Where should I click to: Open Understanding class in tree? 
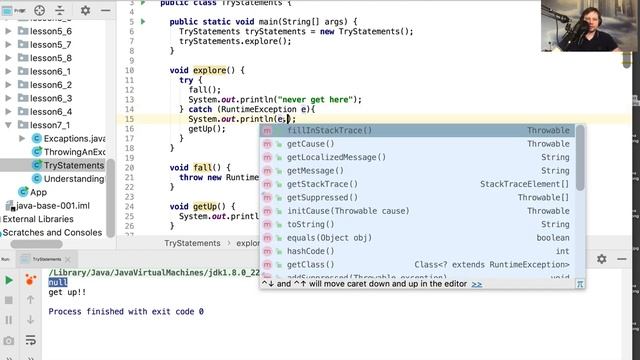tap(74, 179)
